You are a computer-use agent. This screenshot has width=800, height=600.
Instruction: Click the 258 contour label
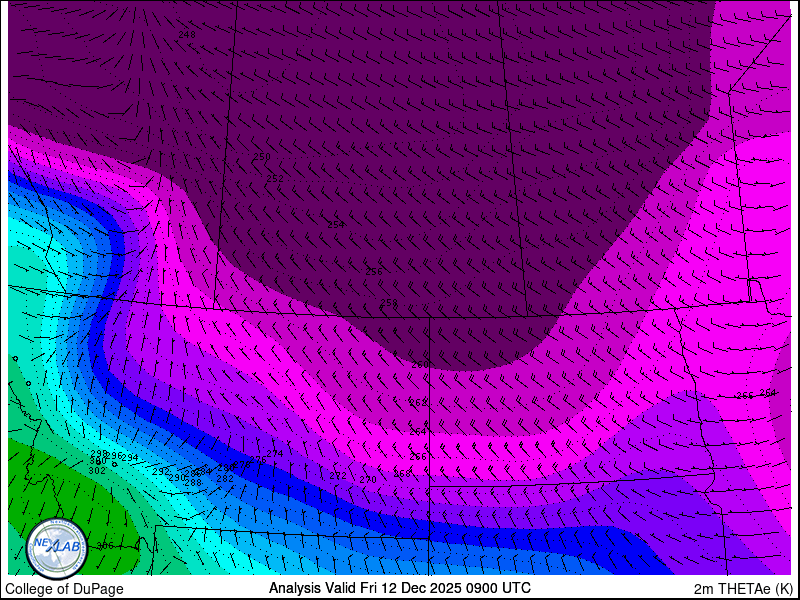389,303
